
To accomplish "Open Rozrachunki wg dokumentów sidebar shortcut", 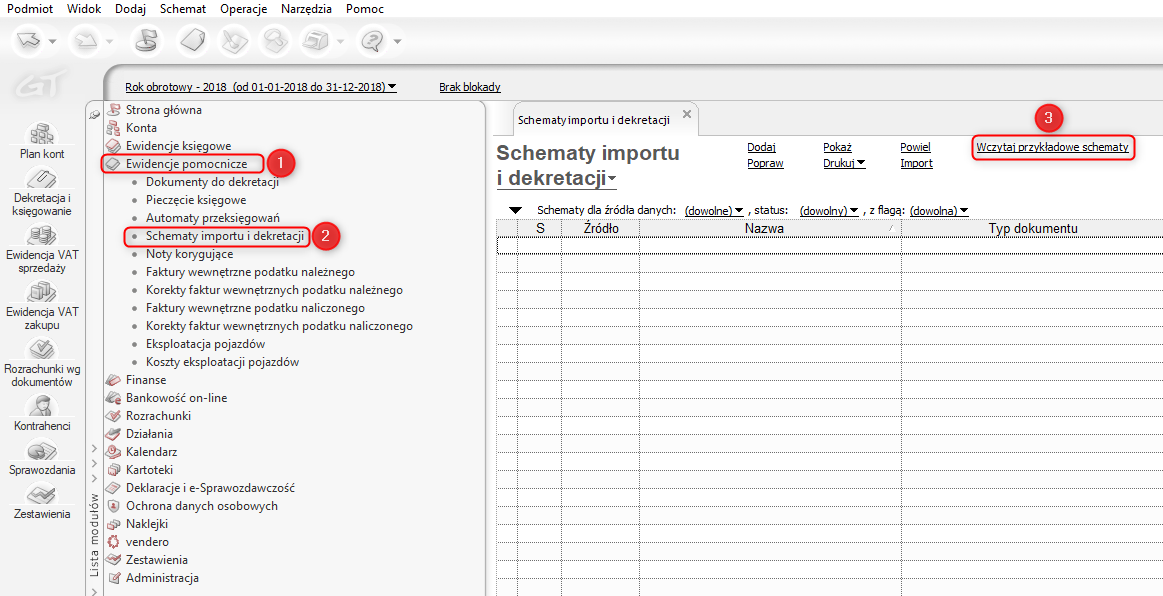I will point(42,363).
